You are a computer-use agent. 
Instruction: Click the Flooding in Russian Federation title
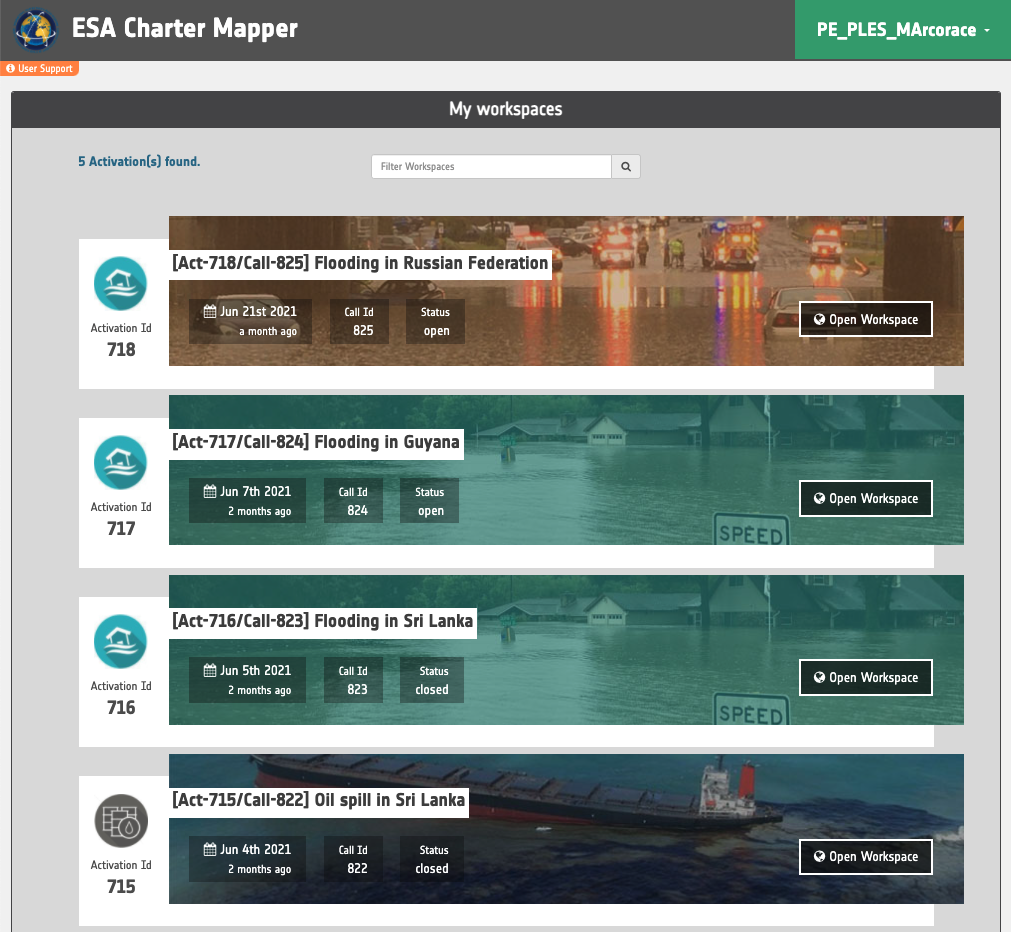360,264
